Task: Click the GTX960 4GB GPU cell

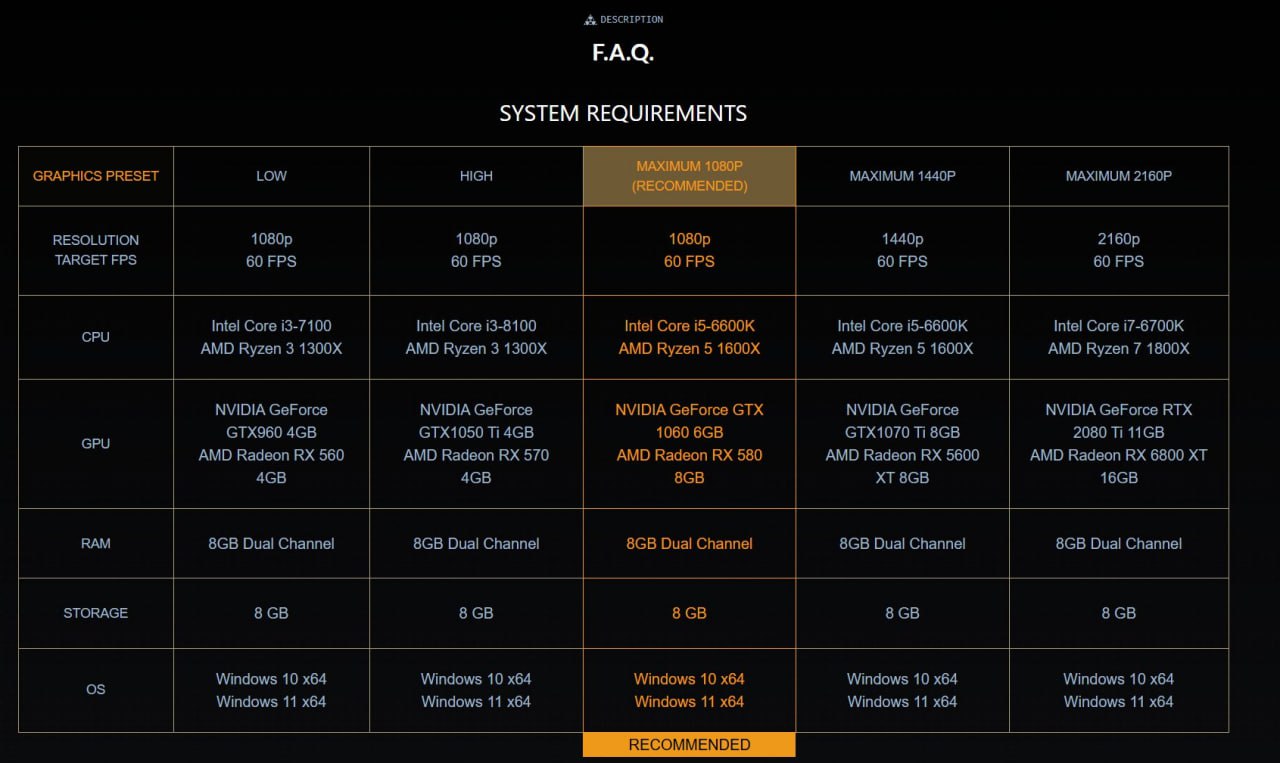Action: [271, 444]
